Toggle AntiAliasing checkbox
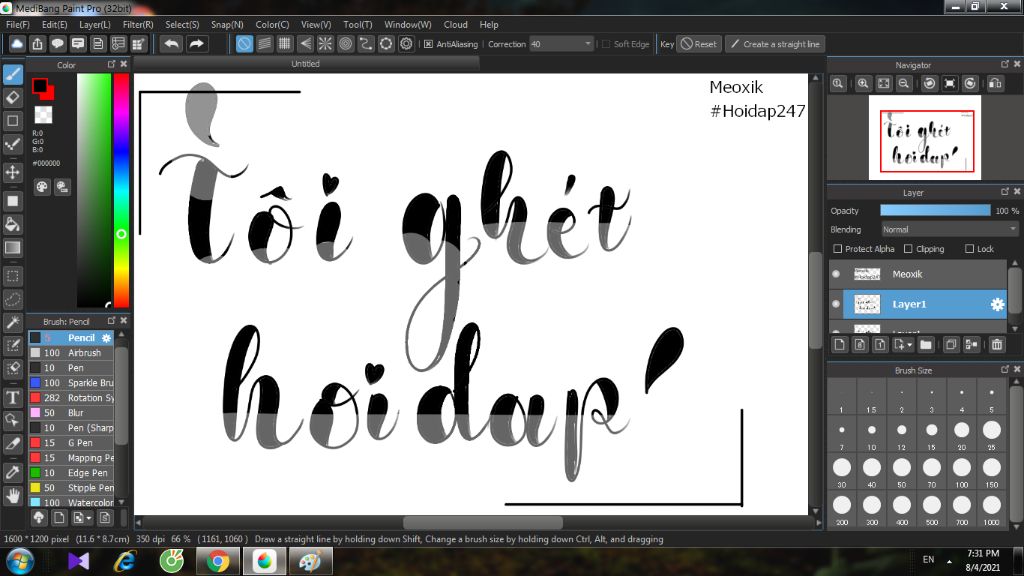 [428, 44]
